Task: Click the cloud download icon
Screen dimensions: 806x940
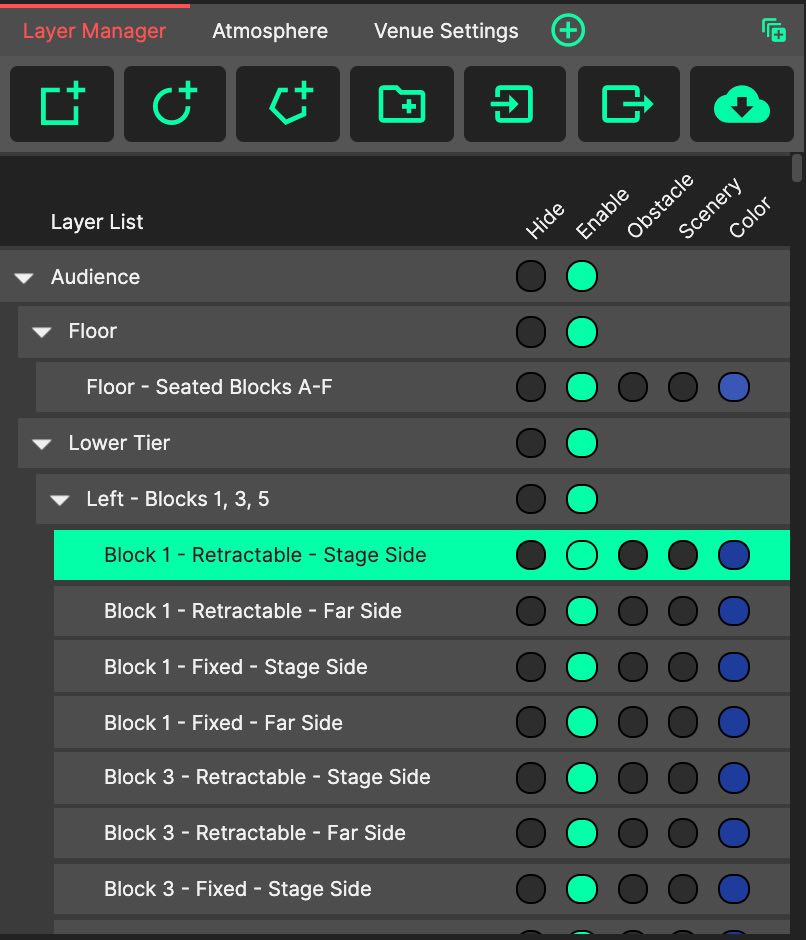Action: pyautogui.click(x=742, y=104)
